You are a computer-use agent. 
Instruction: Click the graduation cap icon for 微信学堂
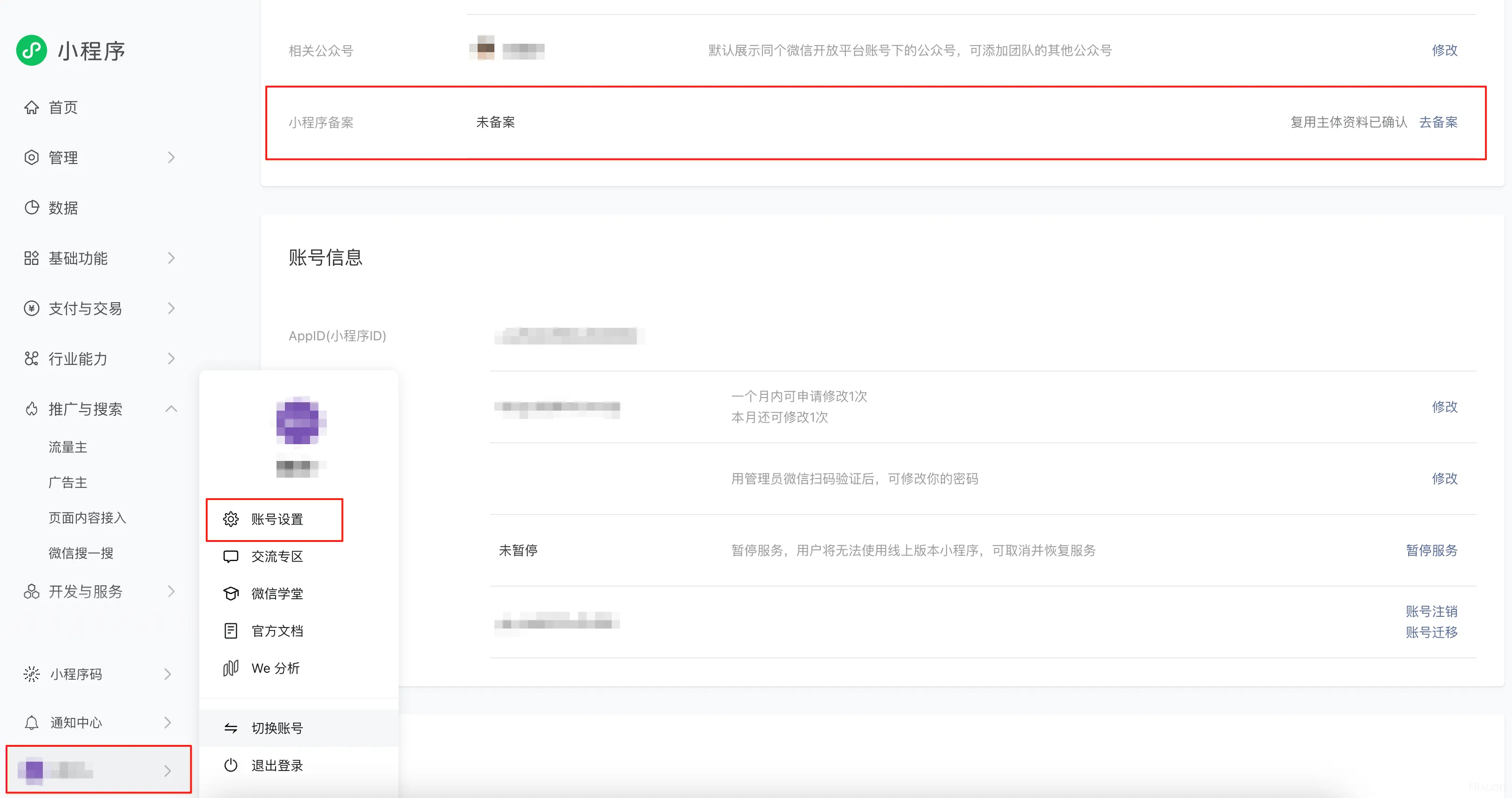[x=231, y=594]
